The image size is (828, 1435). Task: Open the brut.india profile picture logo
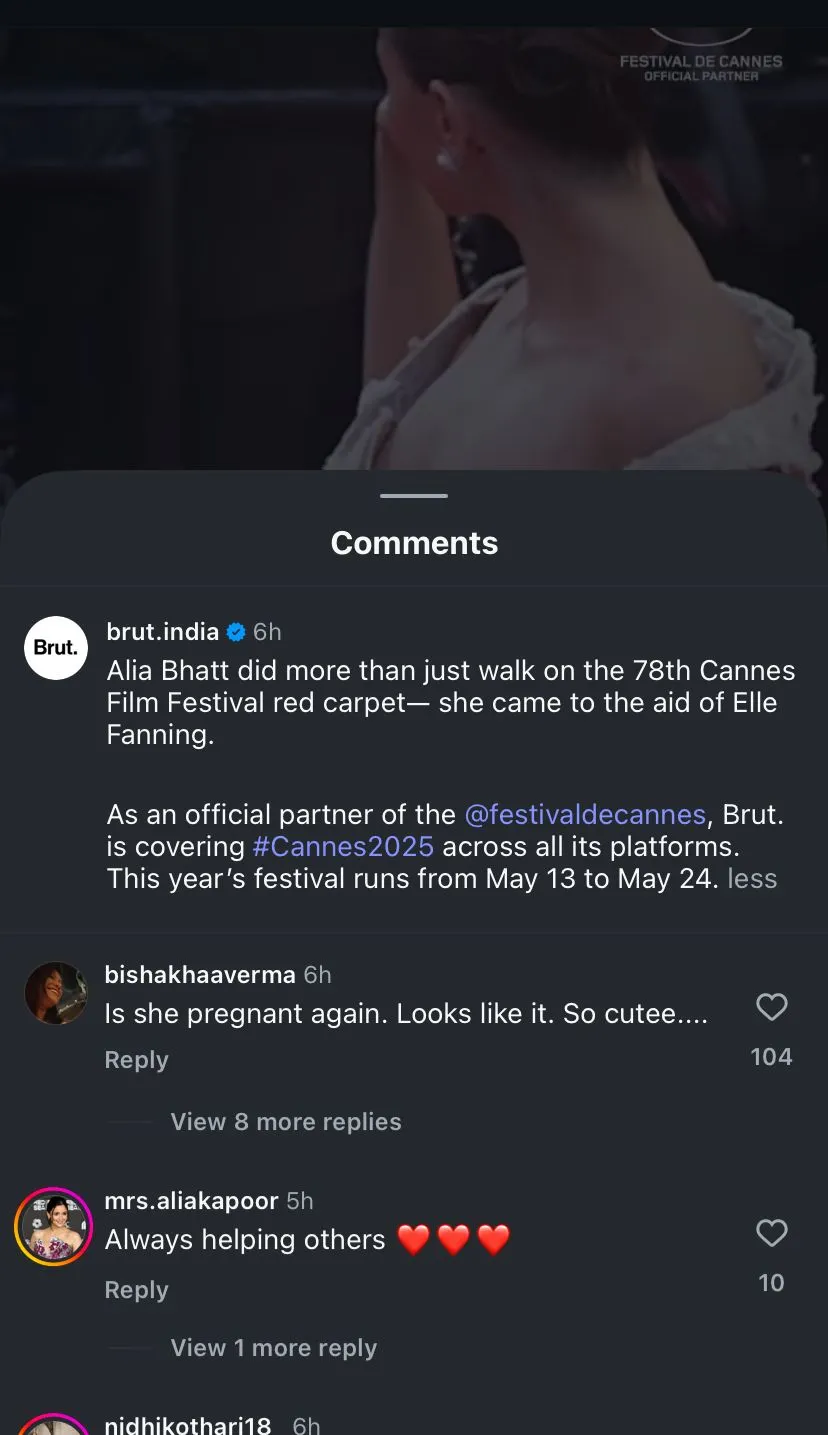click(x=56, y=648)
